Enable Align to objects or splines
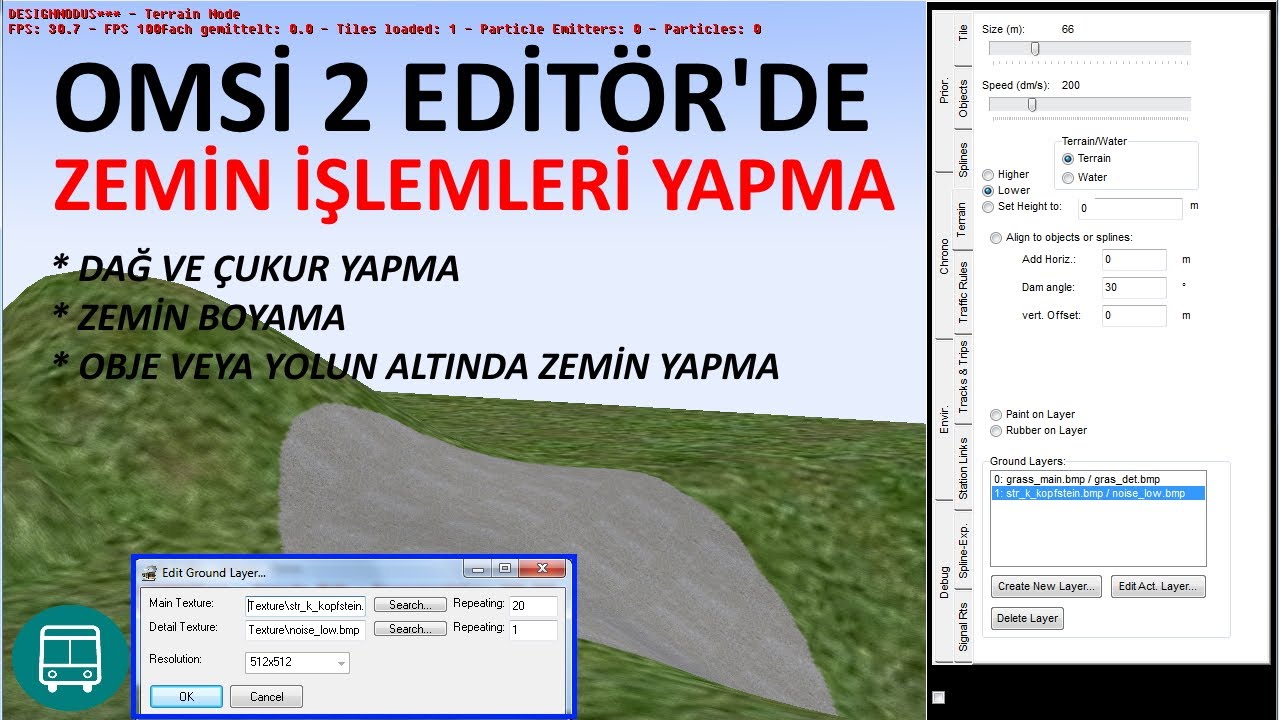The height and width of the screenshot is (720, 1280). coord(1061,238)
